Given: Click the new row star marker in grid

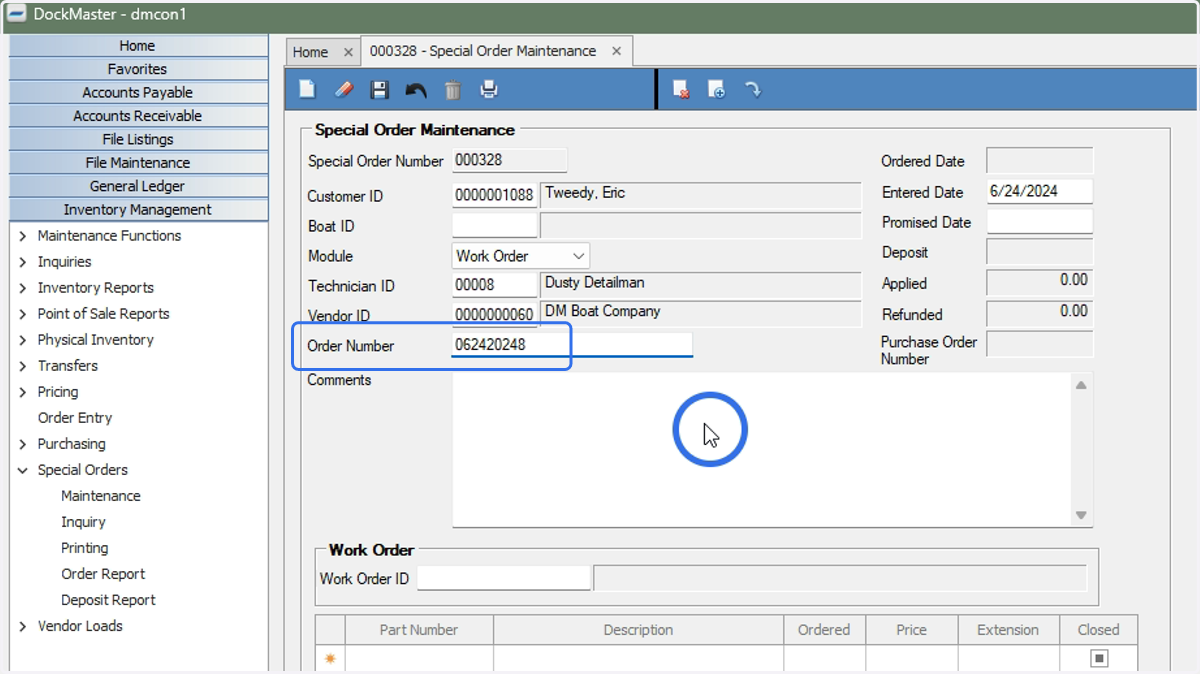Looking at the screenshot, I should 330,659.
